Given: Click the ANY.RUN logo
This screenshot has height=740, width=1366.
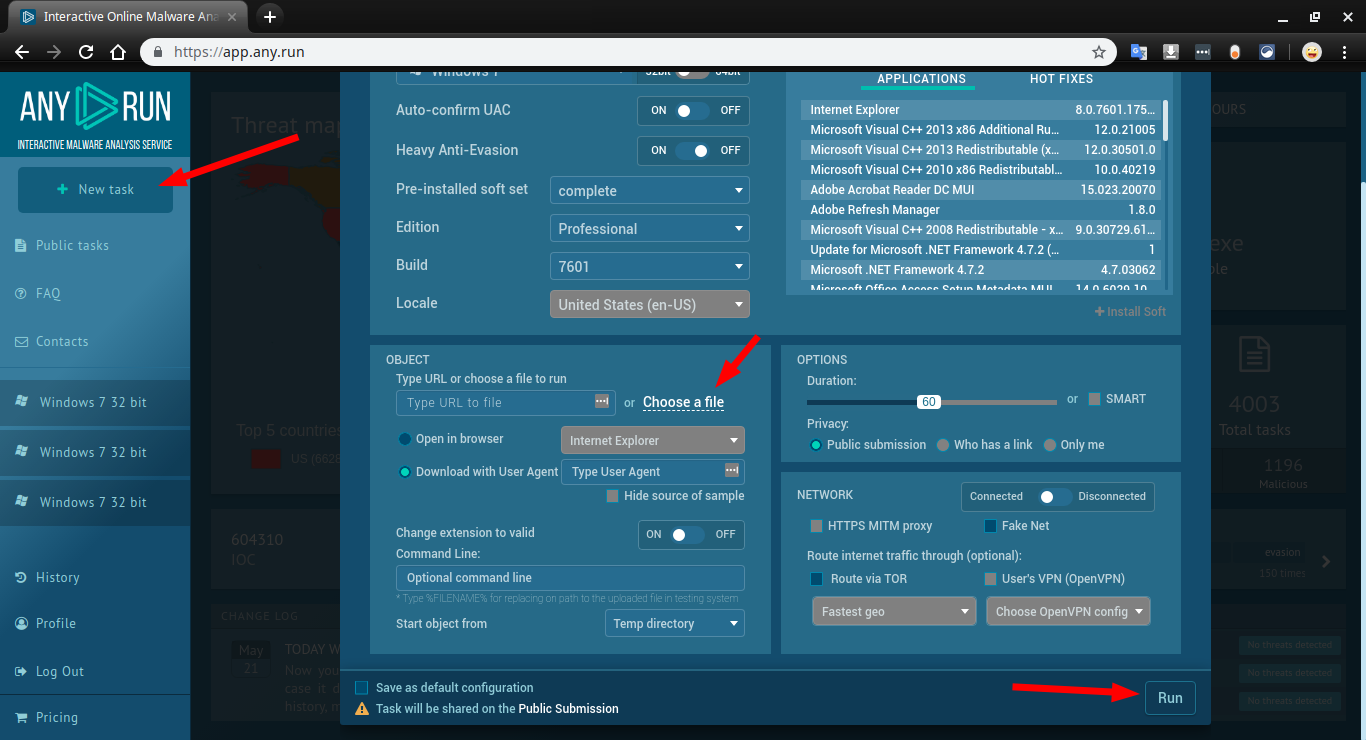Looking at the screenshot, I should pos(95,116).
